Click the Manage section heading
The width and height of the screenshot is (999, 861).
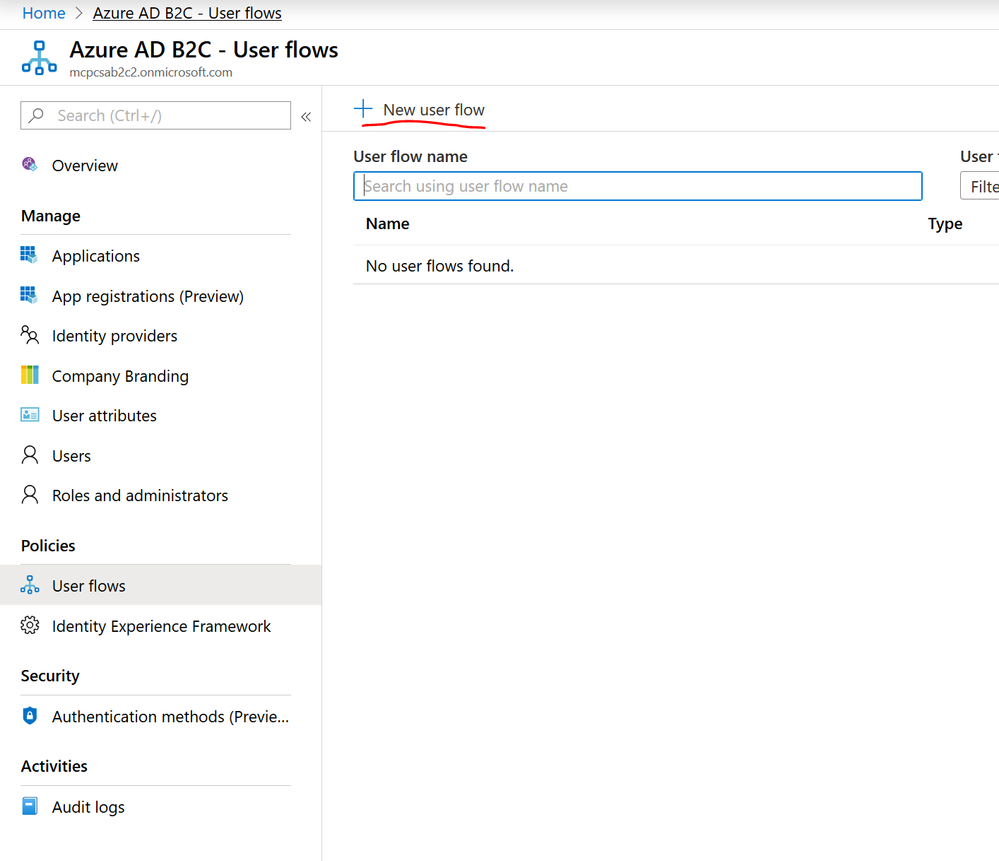(50, 216)
